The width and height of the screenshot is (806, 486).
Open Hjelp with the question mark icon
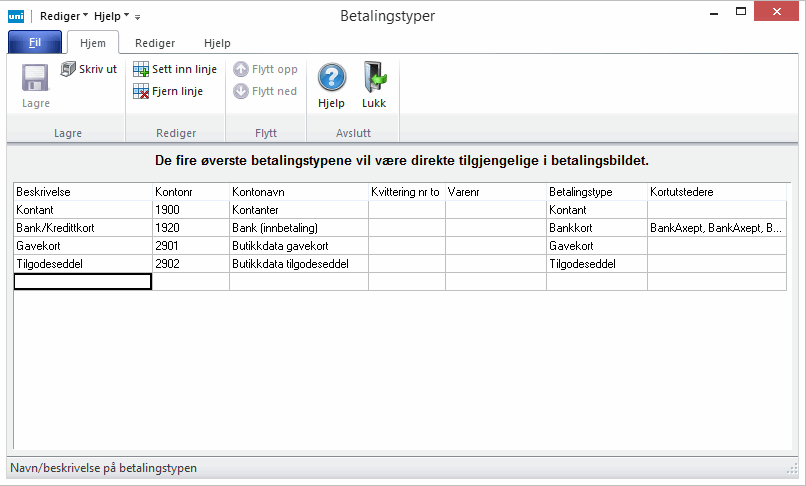[x=331, y=78]
